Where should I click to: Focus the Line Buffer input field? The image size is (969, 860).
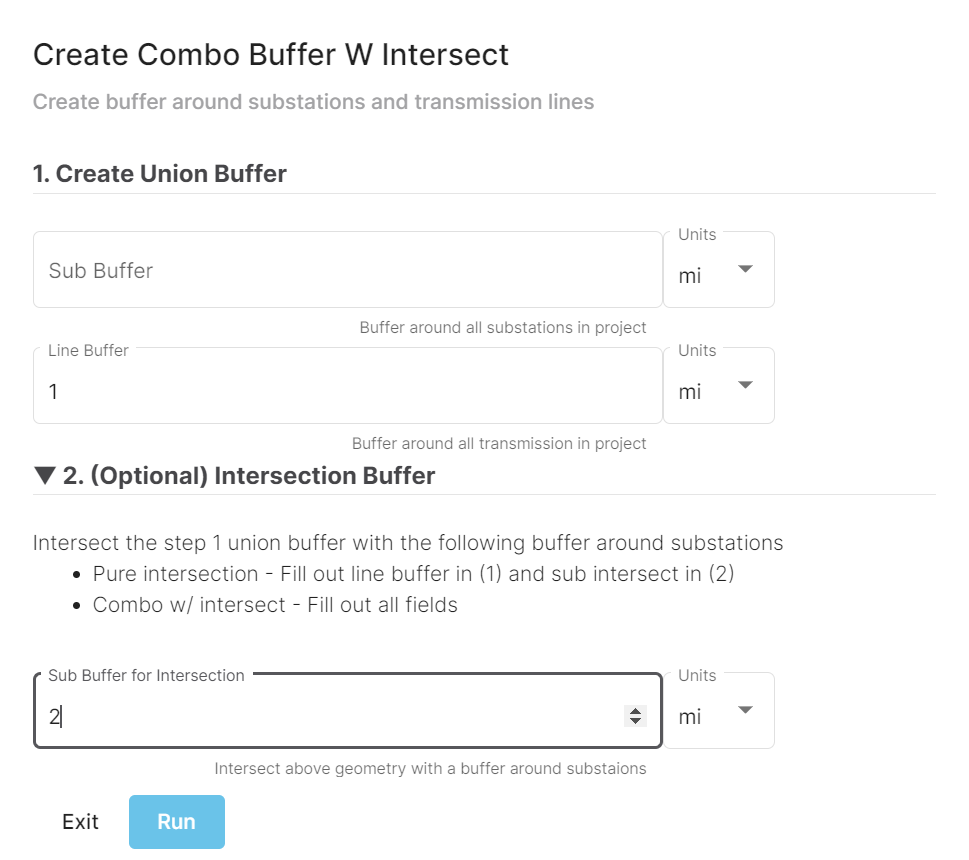click(300, 391)
